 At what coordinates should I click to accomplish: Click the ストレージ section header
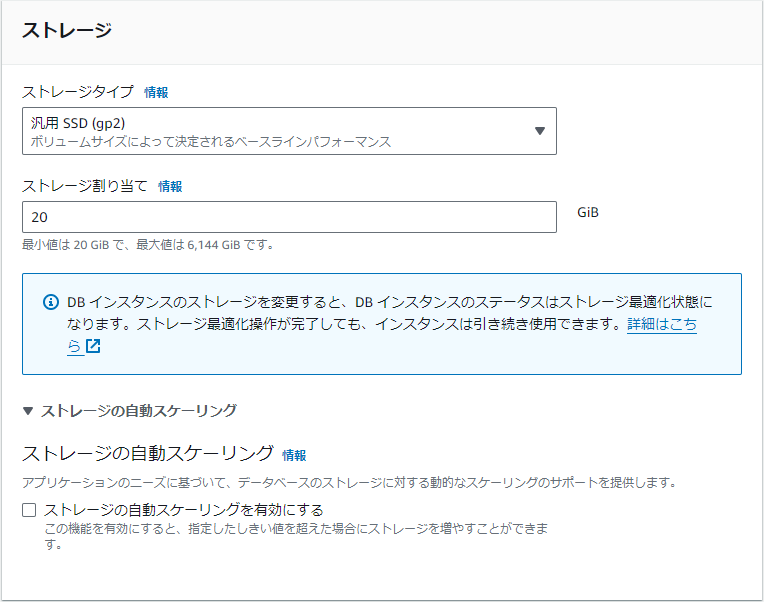(x=67, y=30)
